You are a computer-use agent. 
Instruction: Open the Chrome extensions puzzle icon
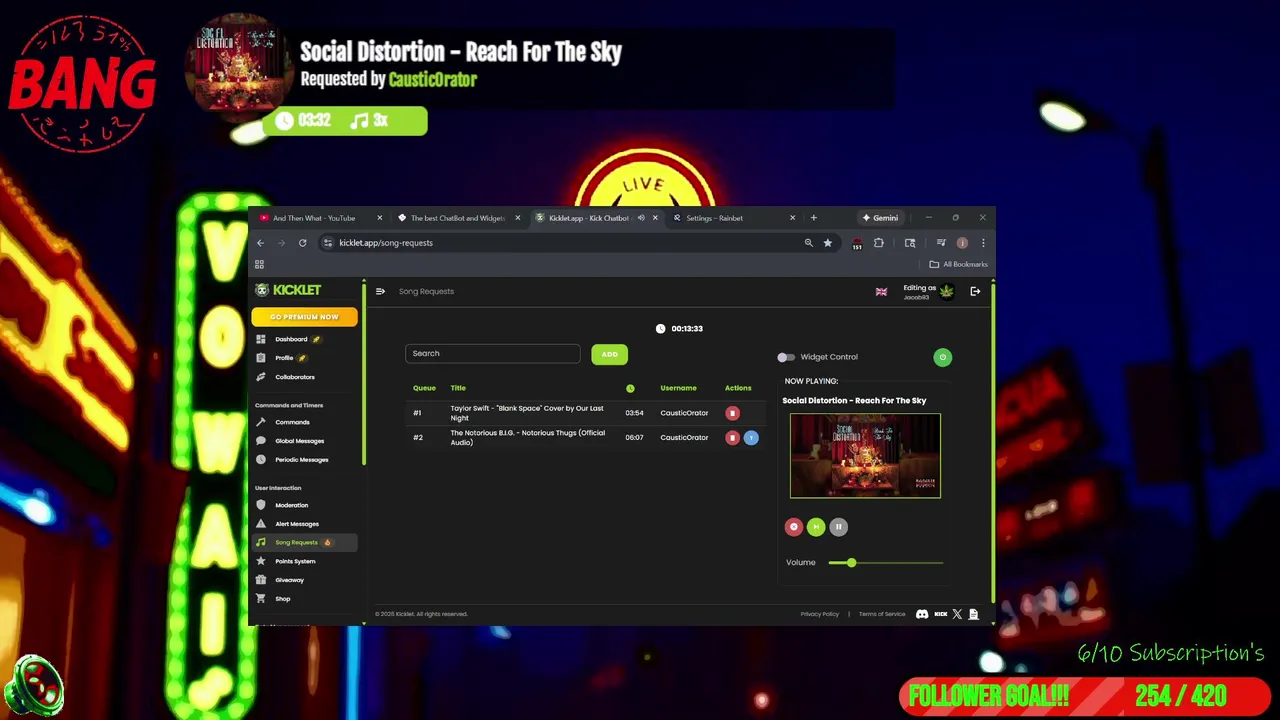pos(878,243)
